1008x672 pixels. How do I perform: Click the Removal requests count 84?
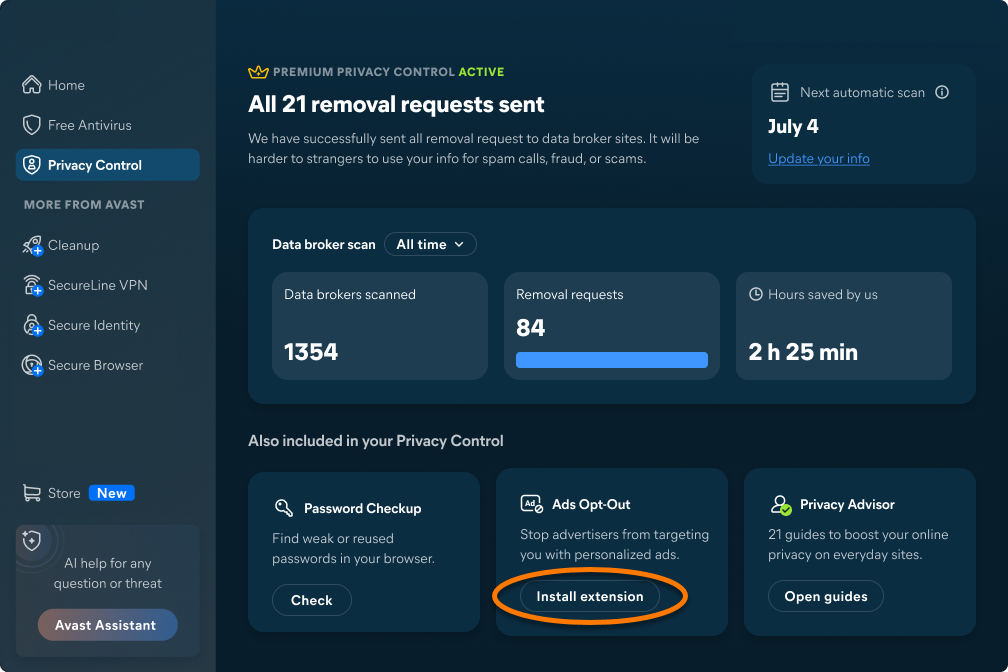coord(530,328)
